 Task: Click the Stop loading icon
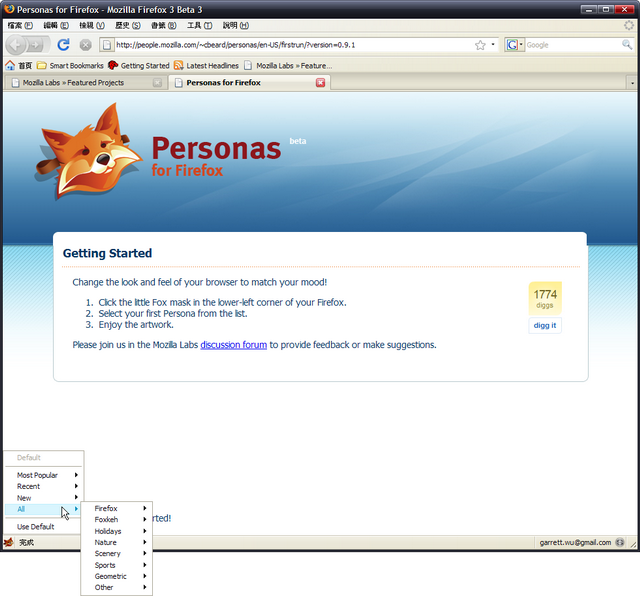pos(85,45)
